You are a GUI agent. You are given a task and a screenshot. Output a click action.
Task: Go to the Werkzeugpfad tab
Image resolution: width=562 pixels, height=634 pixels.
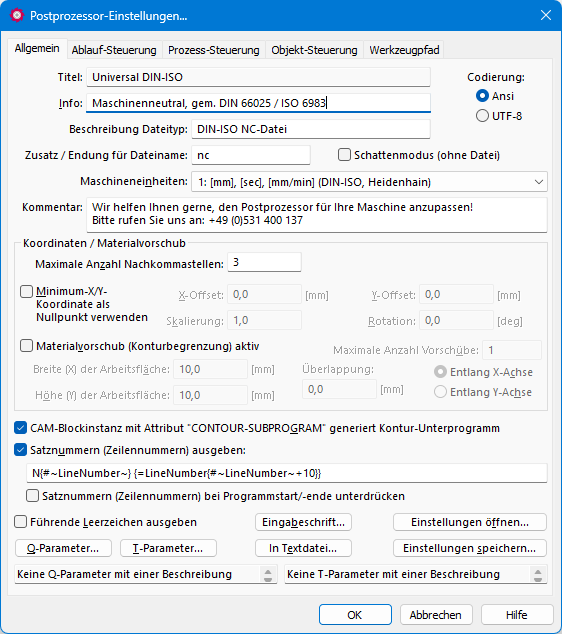point(404,50)
